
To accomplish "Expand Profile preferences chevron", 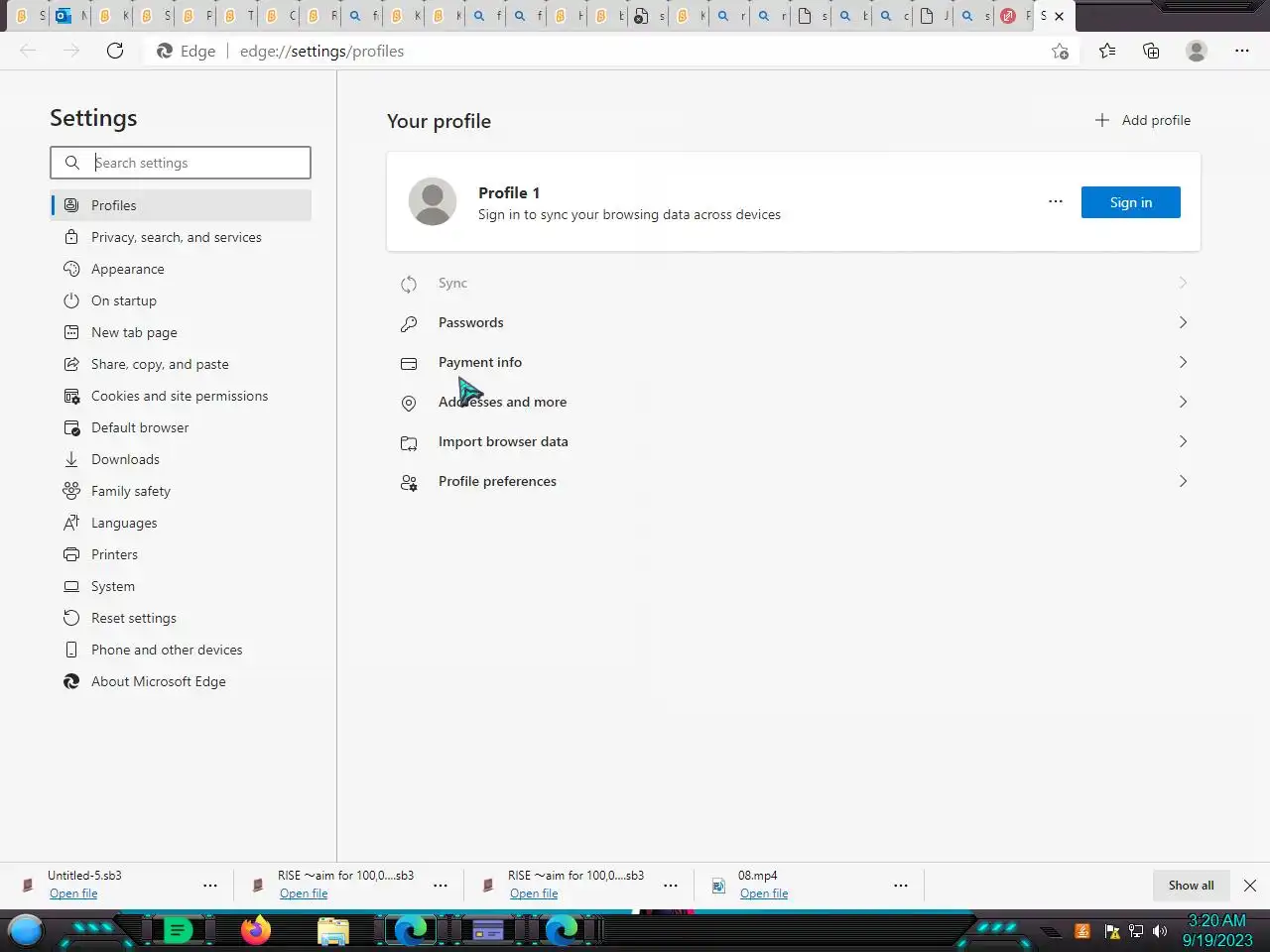I will [x=1183, y=481].
